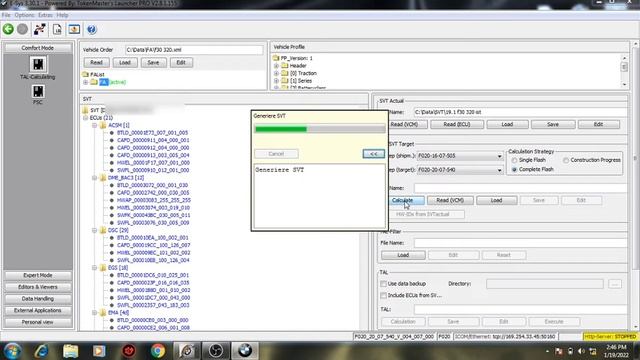Open Chrome from taskbar

[x=158, y=351]
